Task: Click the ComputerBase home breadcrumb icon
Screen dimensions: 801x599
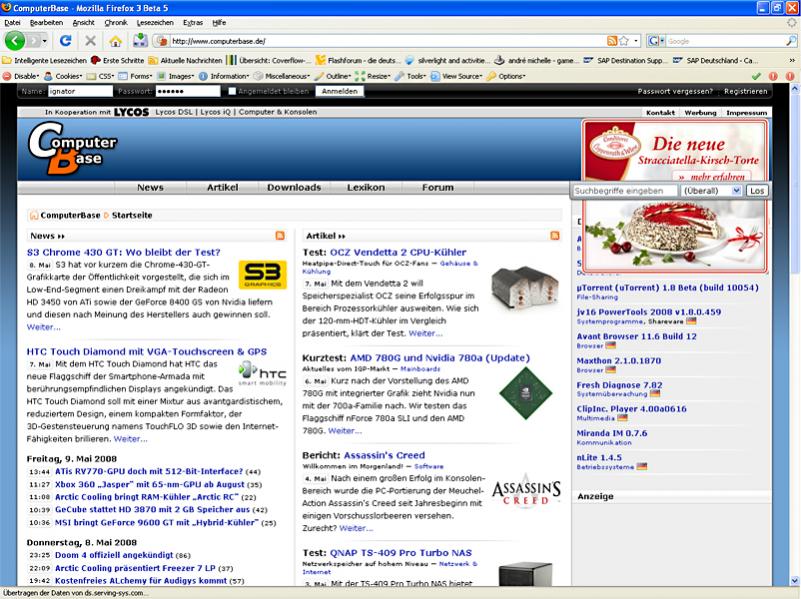Action: [34, 215]
